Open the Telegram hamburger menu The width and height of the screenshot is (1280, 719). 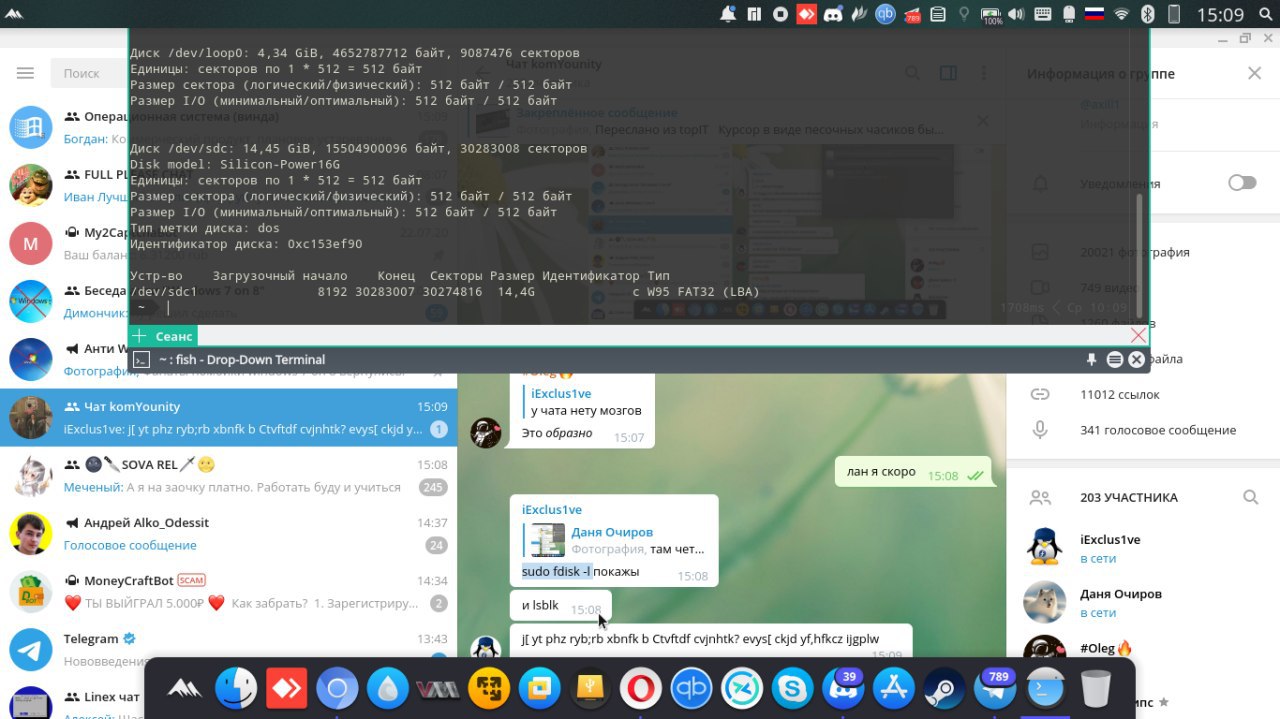click(x=25, y=73)
